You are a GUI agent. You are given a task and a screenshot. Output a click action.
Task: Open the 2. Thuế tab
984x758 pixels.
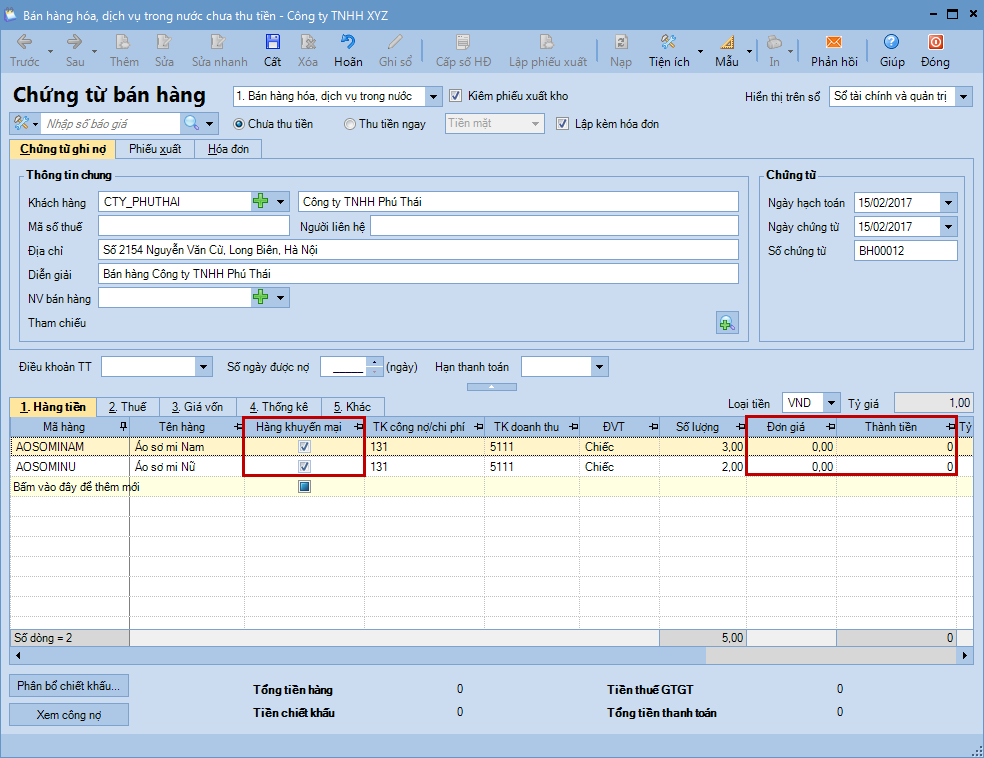[x=128, y=407]
